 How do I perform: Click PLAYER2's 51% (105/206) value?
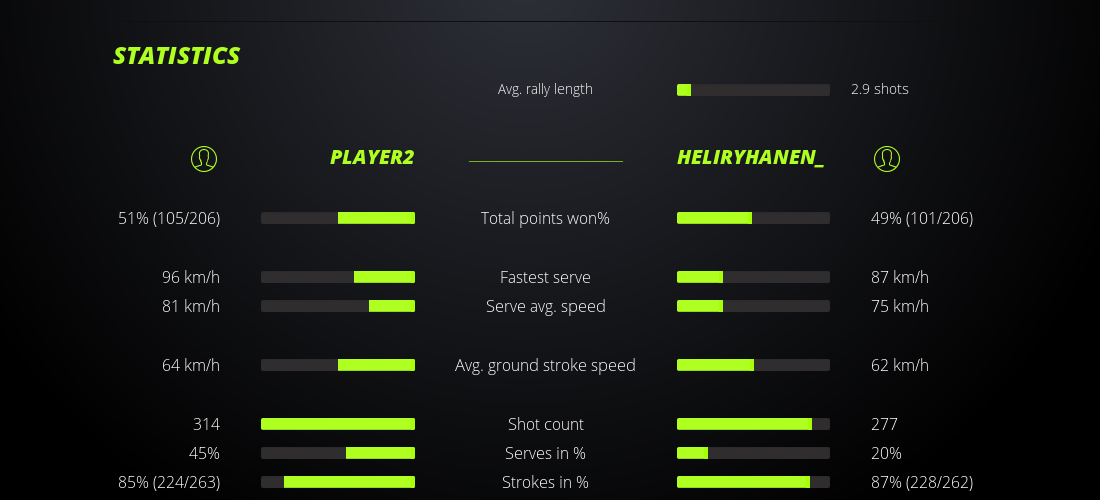(x=169, y=218)
